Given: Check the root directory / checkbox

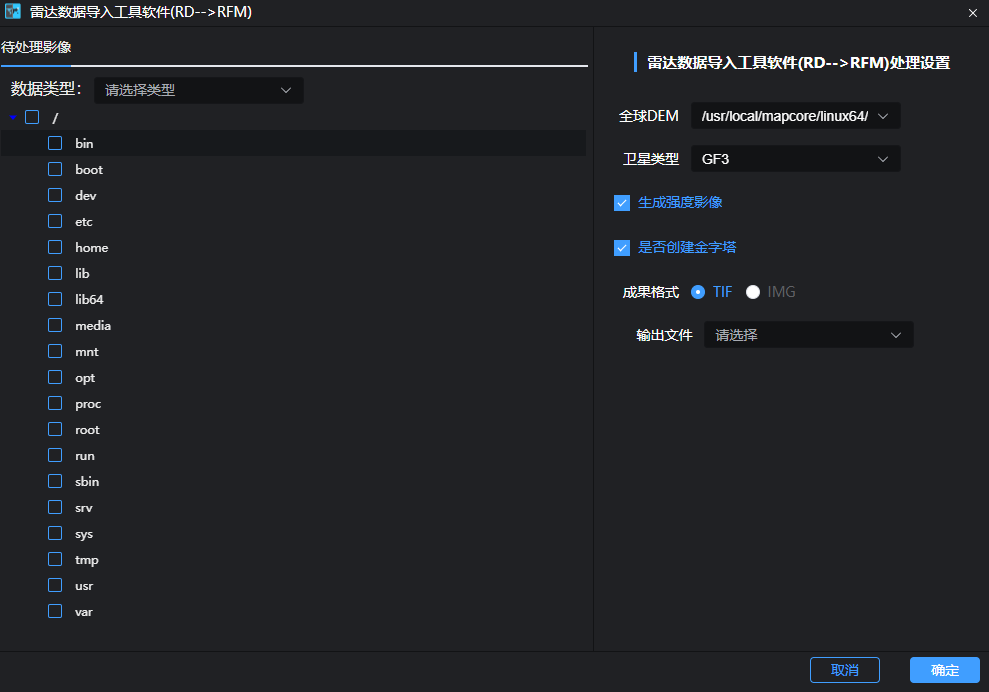Looking at the screenshot, I should [x=32, y=117].
